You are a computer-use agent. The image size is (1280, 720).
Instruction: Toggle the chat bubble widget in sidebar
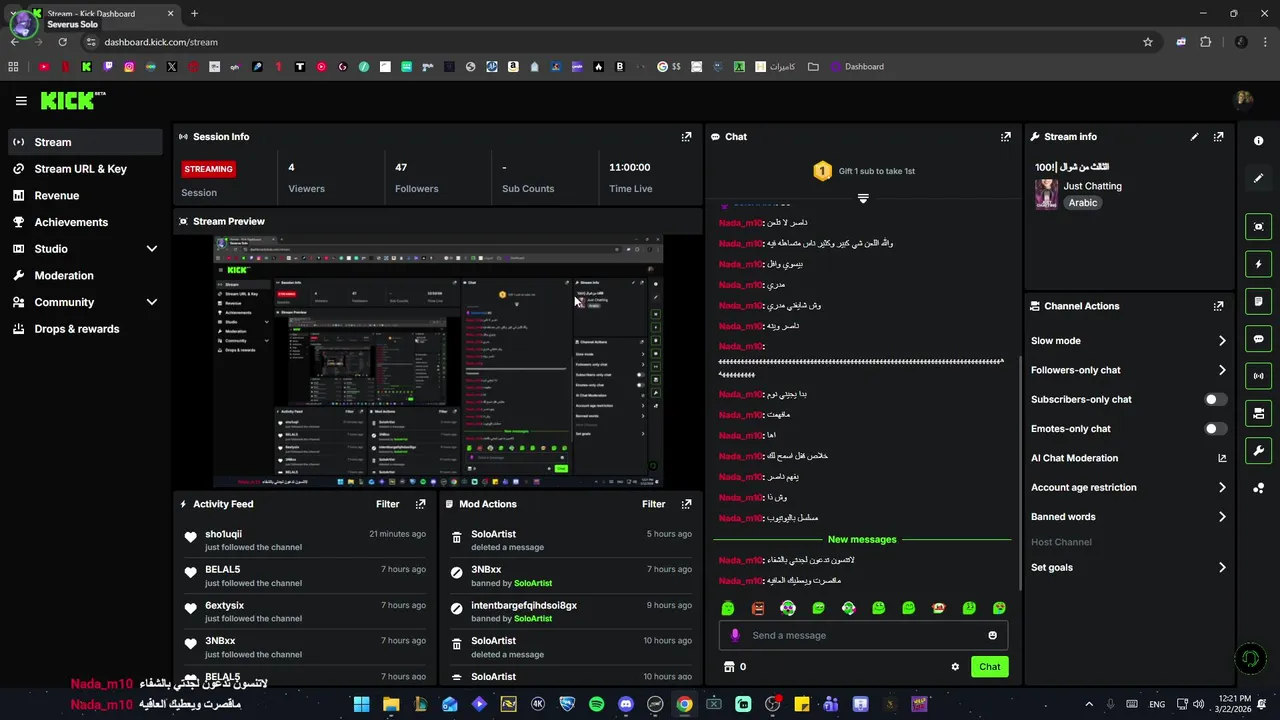[x=1259, y=339]
